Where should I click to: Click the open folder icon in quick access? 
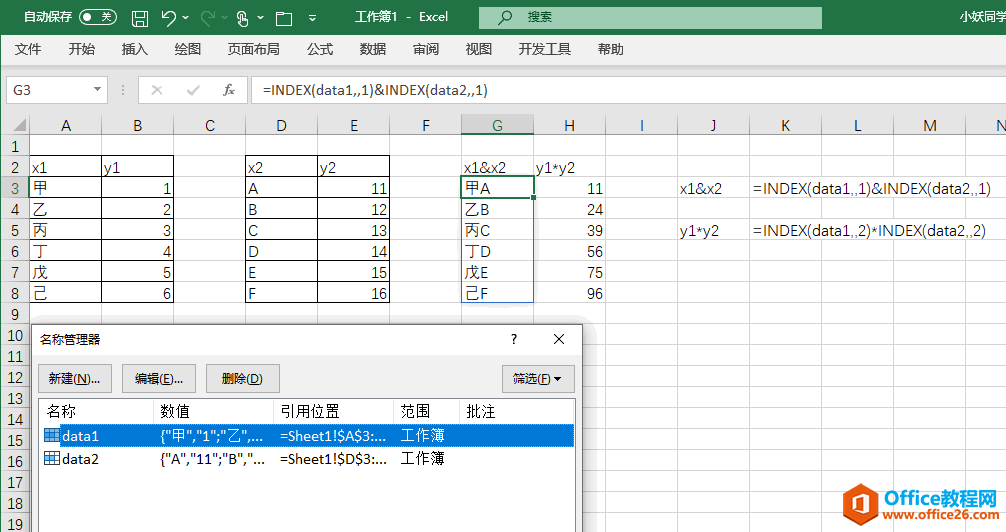tap(284, 18)
